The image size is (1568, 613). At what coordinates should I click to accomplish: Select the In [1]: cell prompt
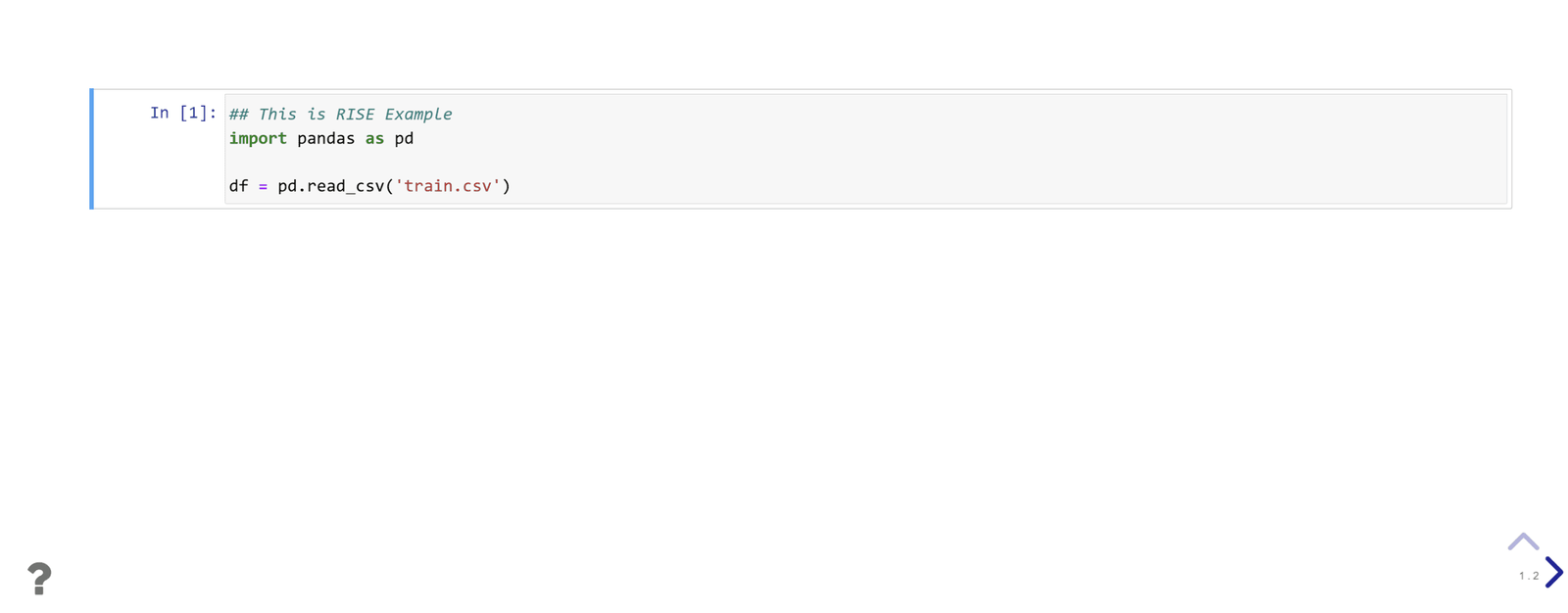[182, 113]
